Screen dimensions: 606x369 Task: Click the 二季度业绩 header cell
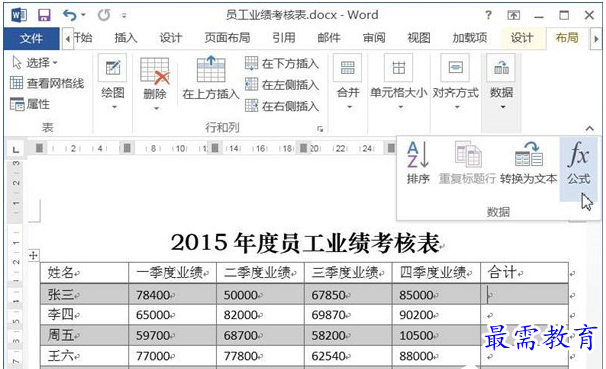point(260,273)
